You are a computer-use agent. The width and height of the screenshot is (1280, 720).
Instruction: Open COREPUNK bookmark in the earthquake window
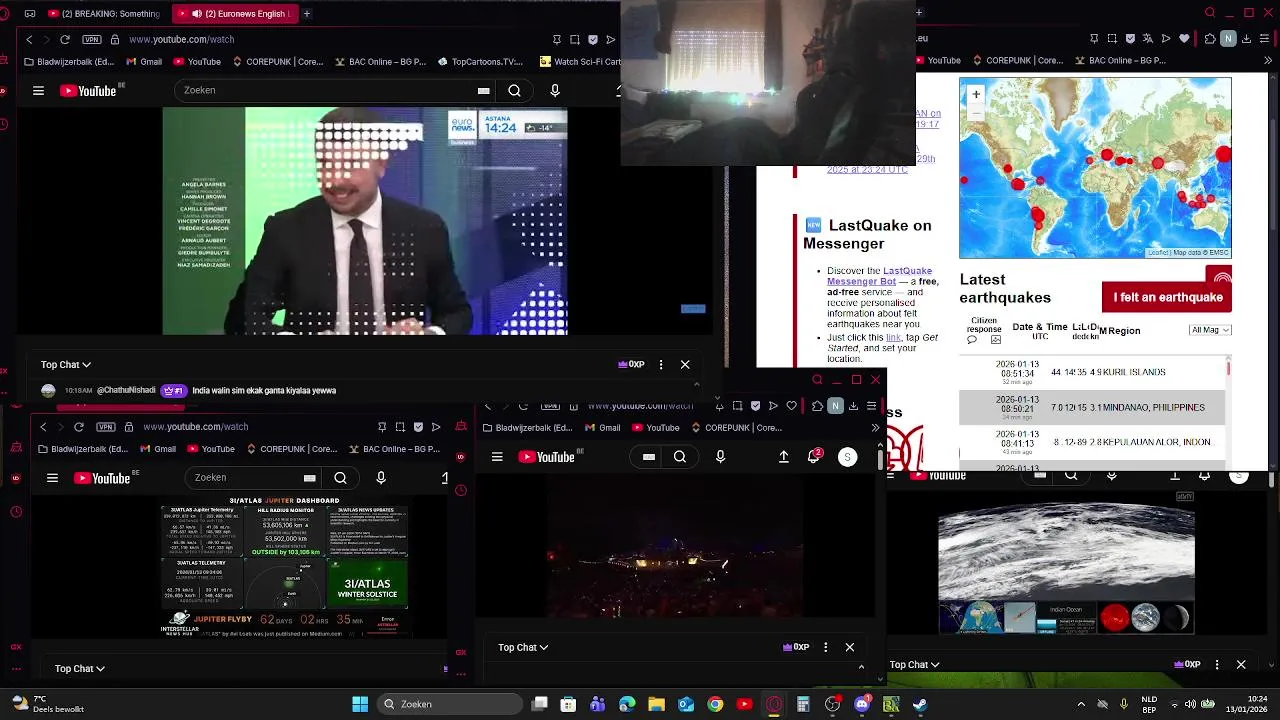tap(1017, 60)
